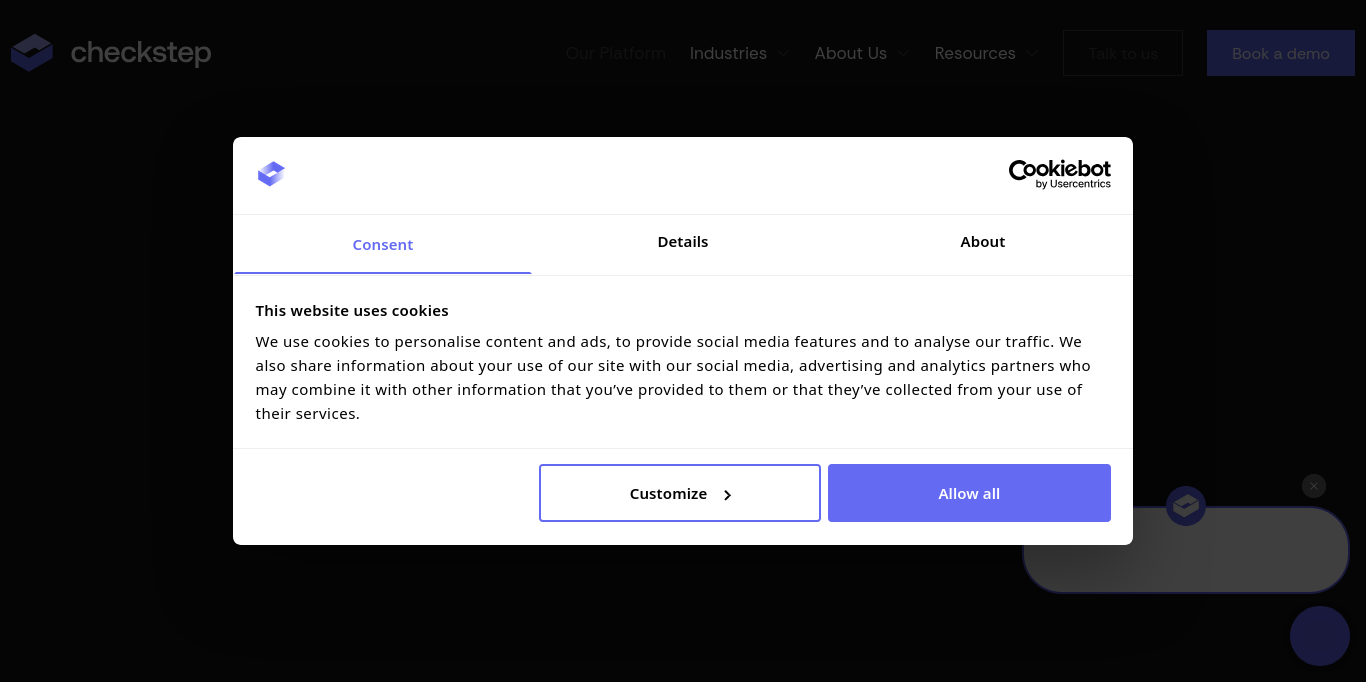The height and width of the screenshot is (682, 1366).
Task: Open the Our Platform nav item
Action: 616,53
